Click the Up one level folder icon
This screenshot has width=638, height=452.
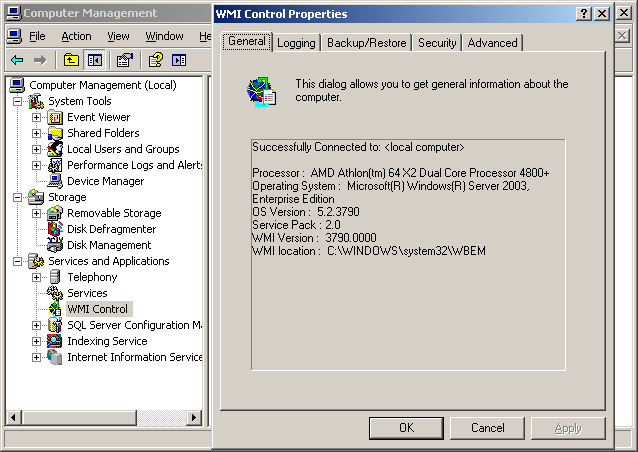click(72, 61)
